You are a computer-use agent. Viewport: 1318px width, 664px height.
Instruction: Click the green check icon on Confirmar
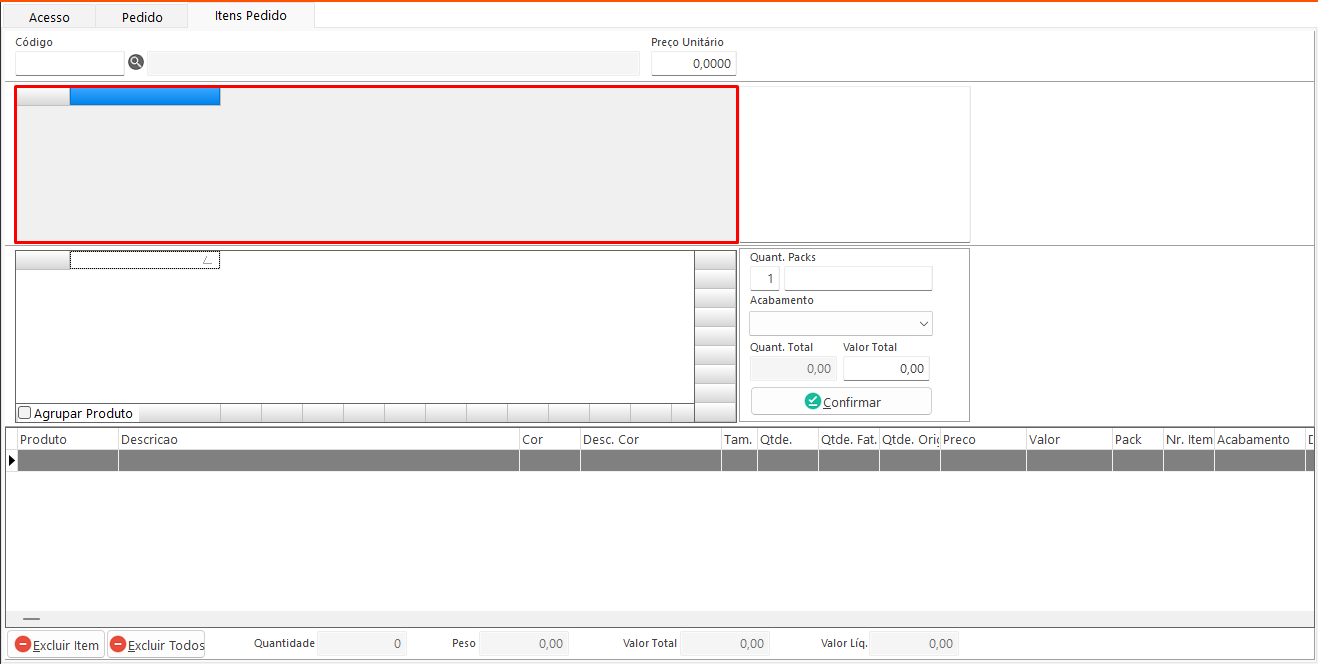[x=812, y=401]
